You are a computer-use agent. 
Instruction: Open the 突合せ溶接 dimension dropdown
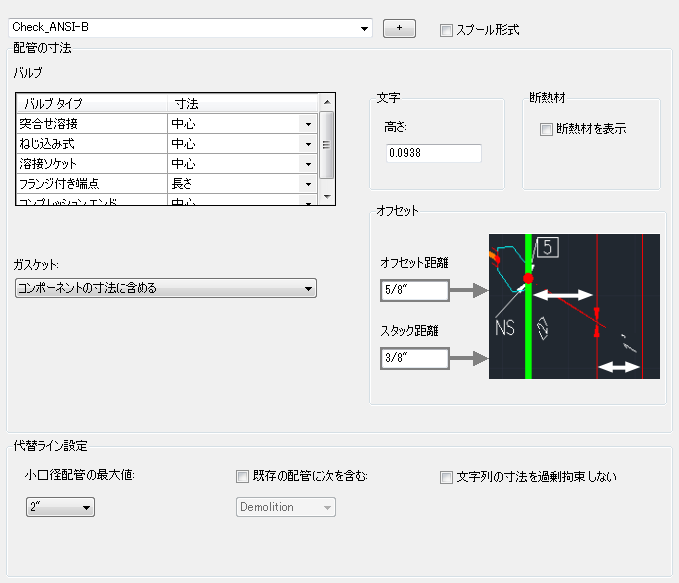point(308,124)
